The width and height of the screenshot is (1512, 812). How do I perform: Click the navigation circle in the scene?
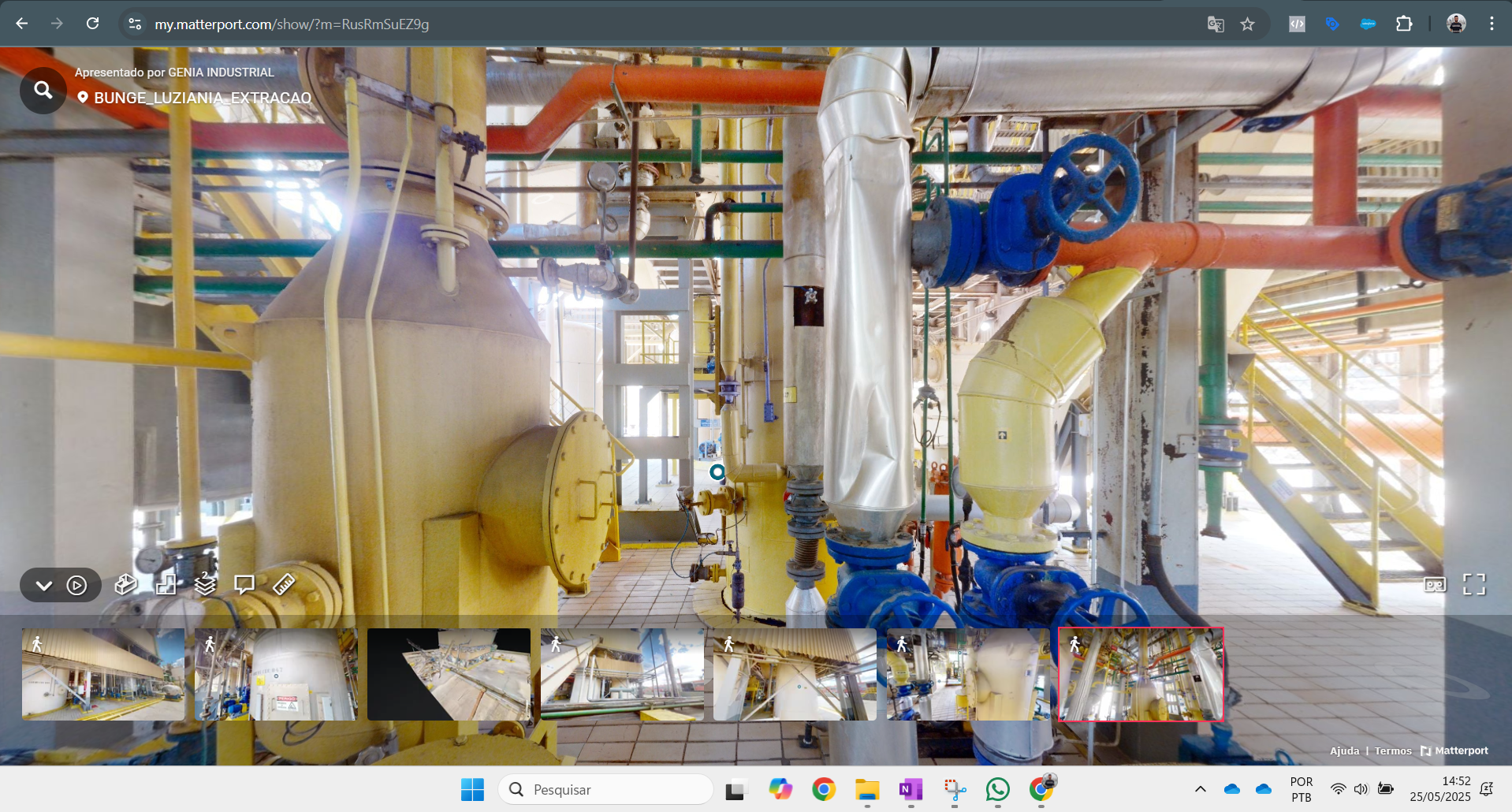(x=717, y=472)
